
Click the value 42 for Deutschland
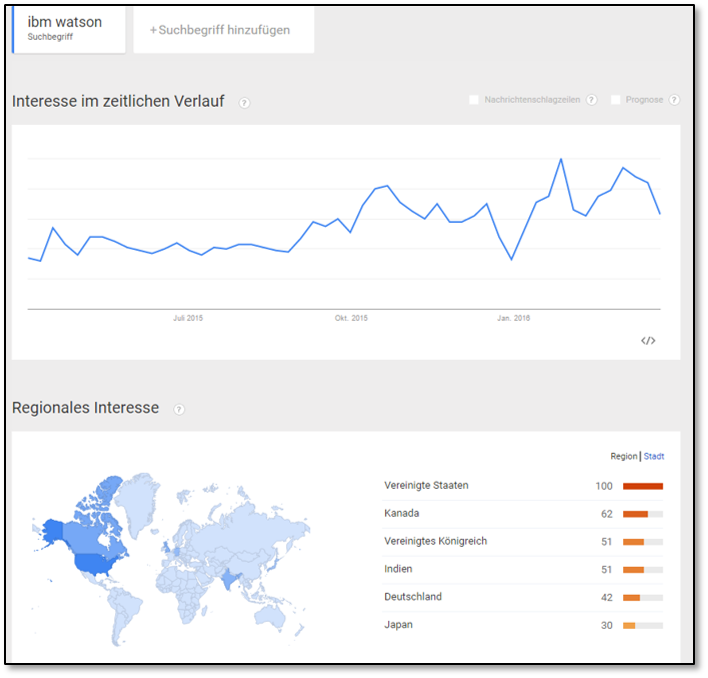(606, 598)
